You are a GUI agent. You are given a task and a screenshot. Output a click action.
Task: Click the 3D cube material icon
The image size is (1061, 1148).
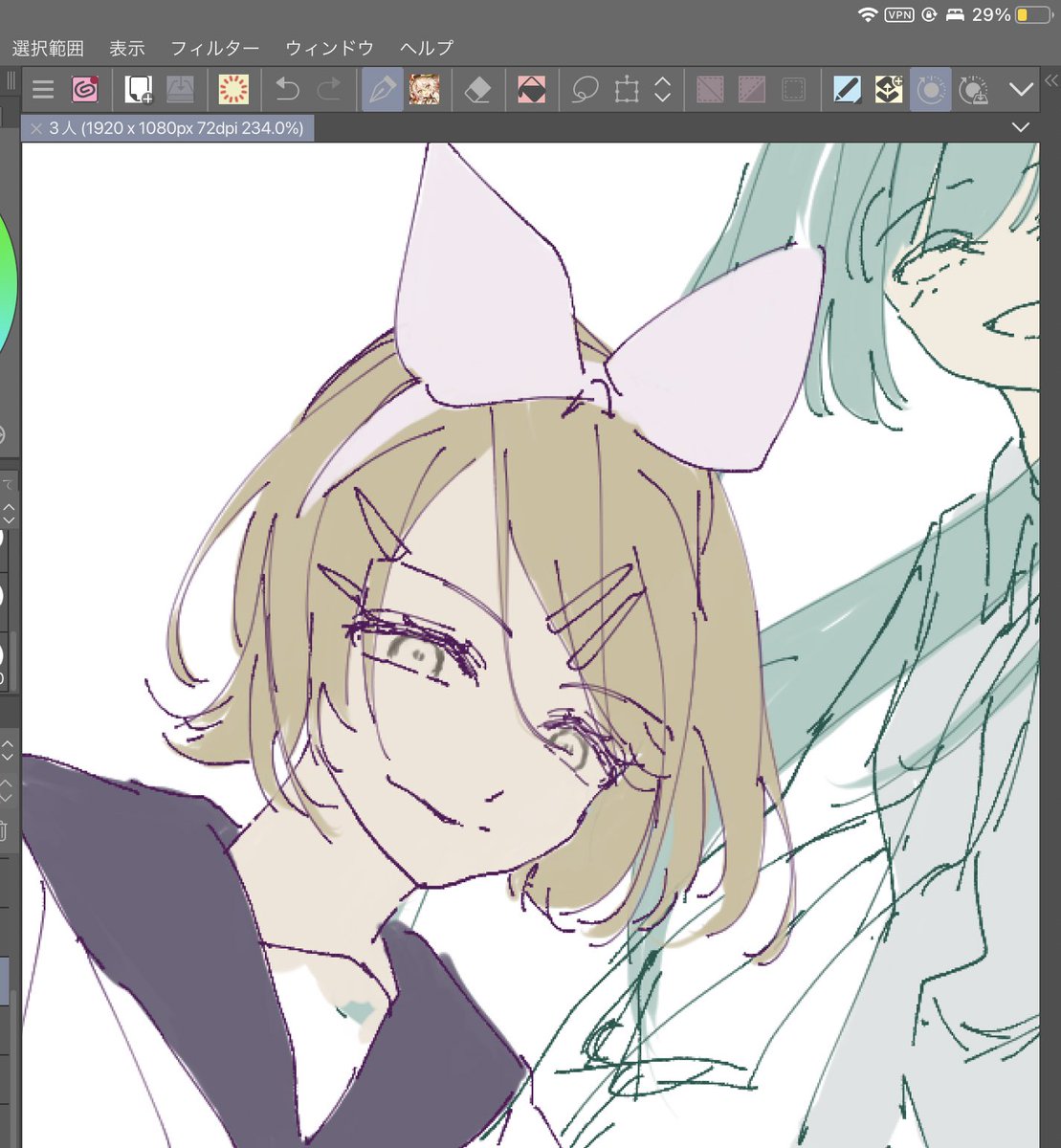889,90
